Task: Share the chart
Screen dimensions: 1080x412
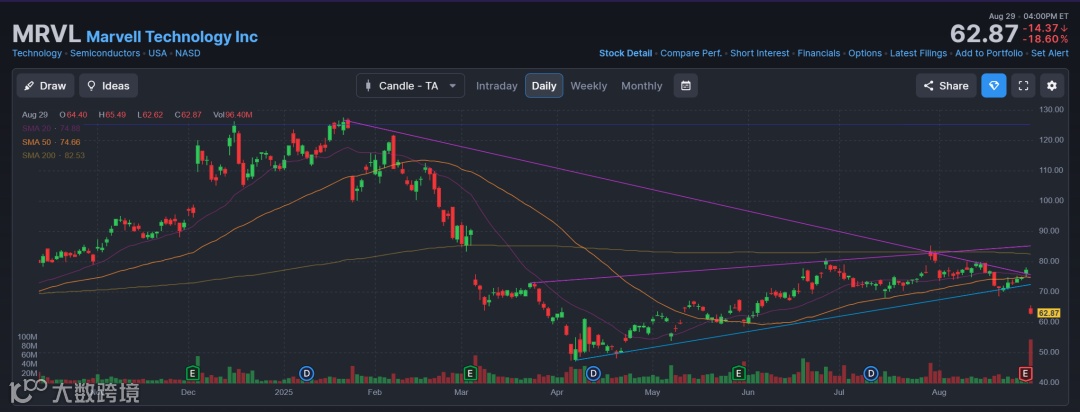Action: point(946,86)
